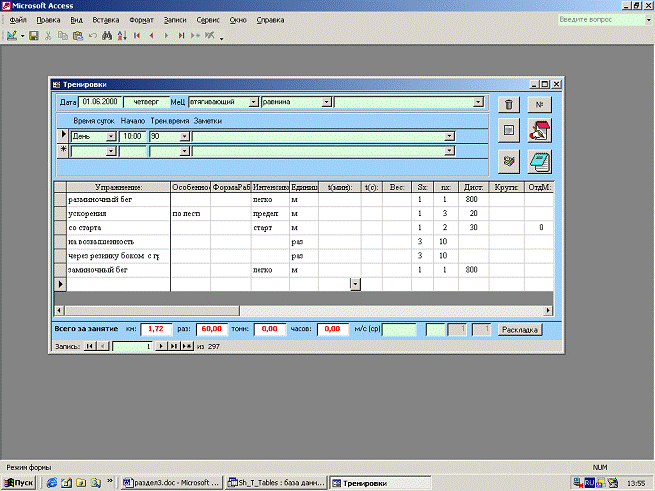The width and height of the screenshot is (655, 491).
Task: Click the Find binoculars icon
Action: click(105, 36)
